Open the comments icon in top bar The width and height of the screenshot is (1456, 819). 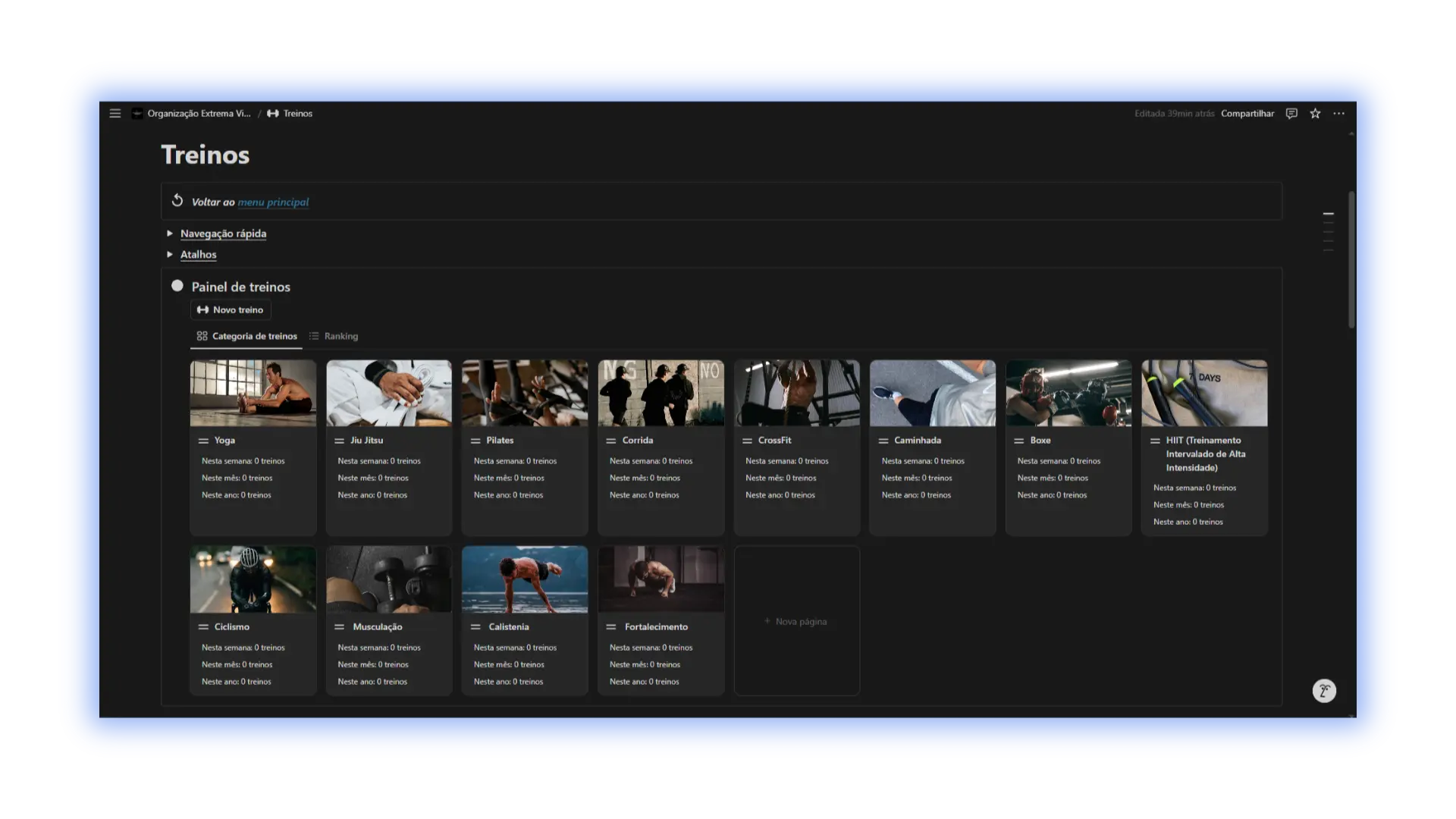pos(1291,114)
